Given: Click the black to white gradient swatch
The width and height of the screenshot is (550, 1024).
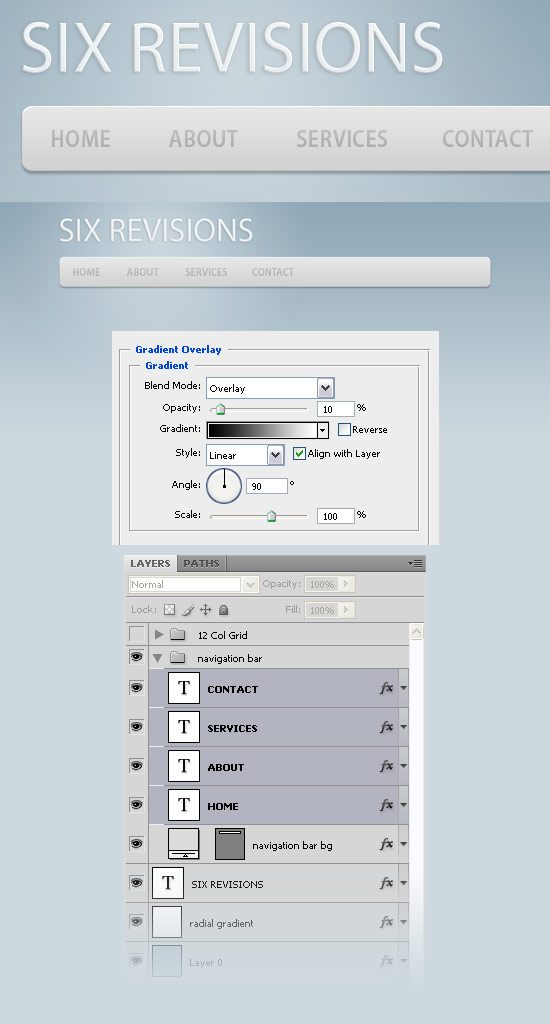Looking at the screenshot, I should [x=262, y=430].
